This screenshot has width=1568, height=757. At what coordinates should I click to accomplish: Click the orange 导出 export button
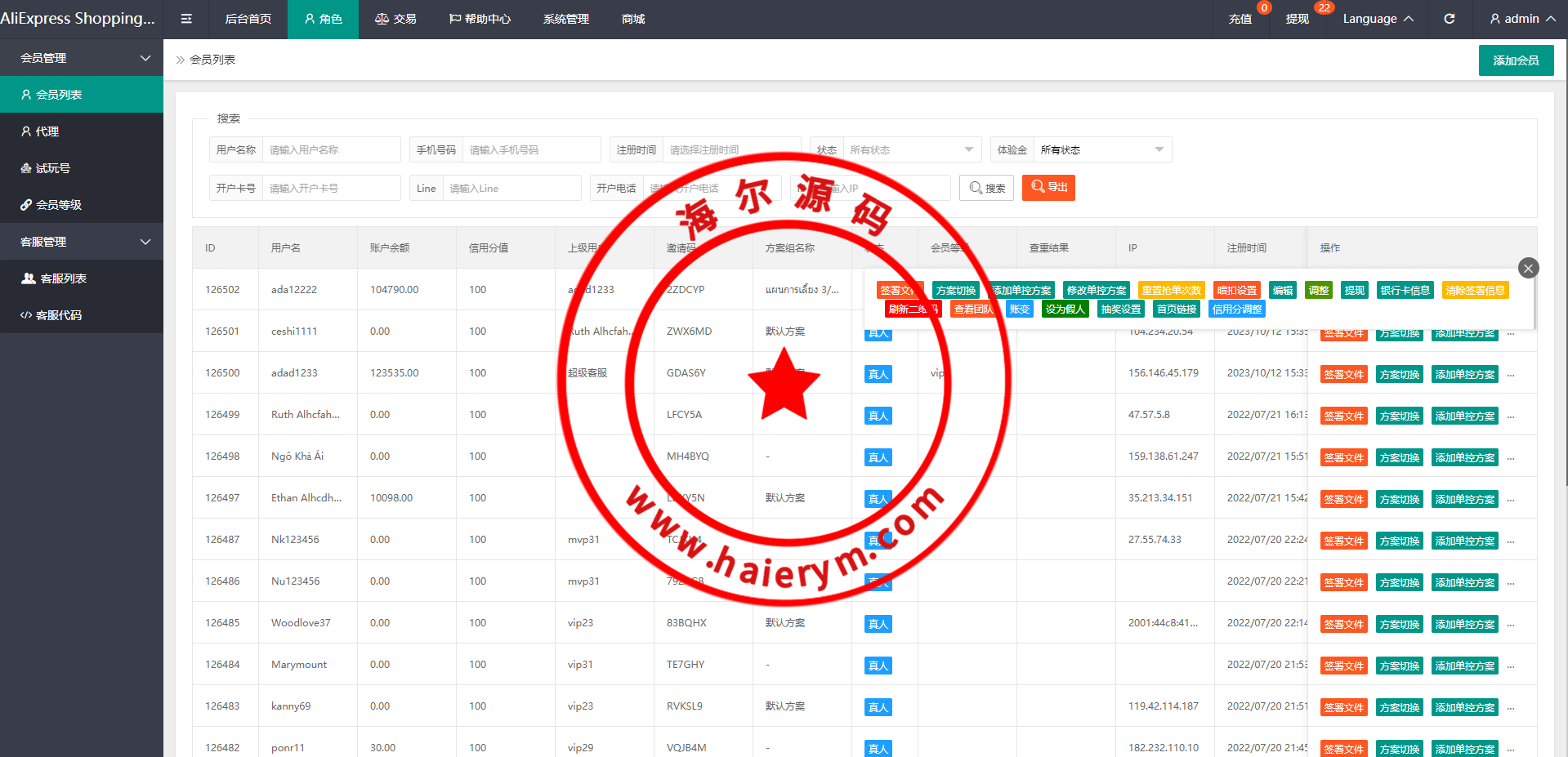[x=1048, y=188]
